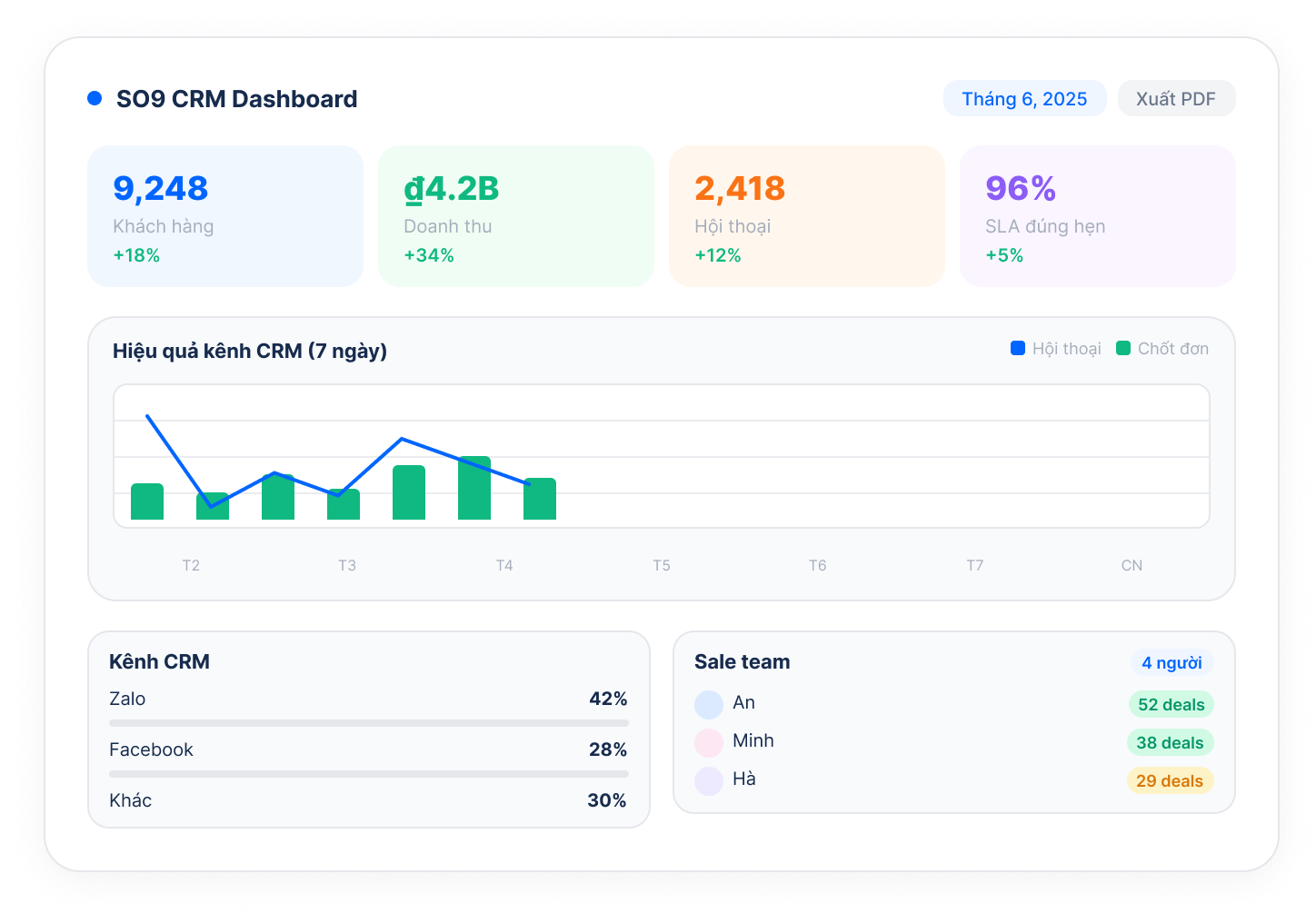This screenshot has width=1316, height=923.
Task: Click the 52 deals badge
Action: tap(1171, 705)
